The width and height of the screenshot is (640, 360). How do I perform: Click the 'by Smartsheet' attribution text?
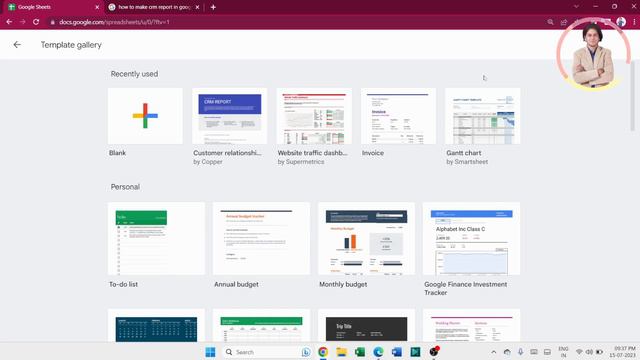467,162
